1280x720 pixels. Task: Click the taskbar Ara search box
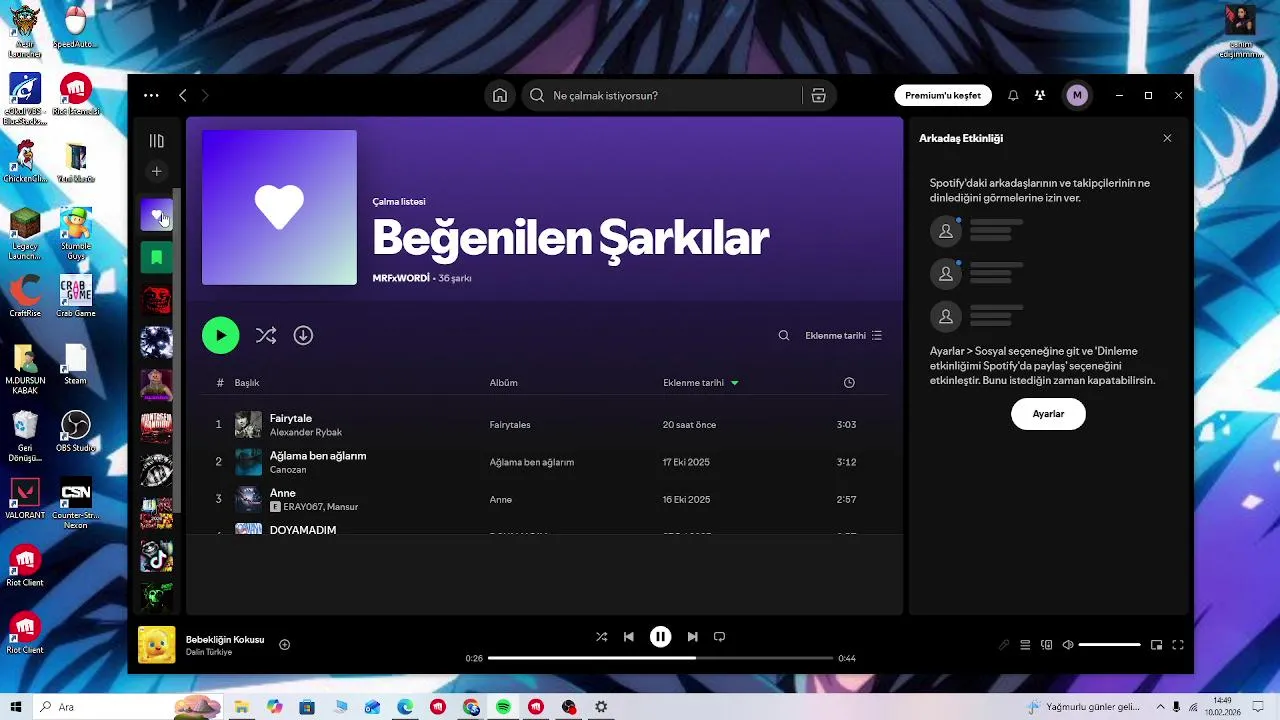point(130,707)
